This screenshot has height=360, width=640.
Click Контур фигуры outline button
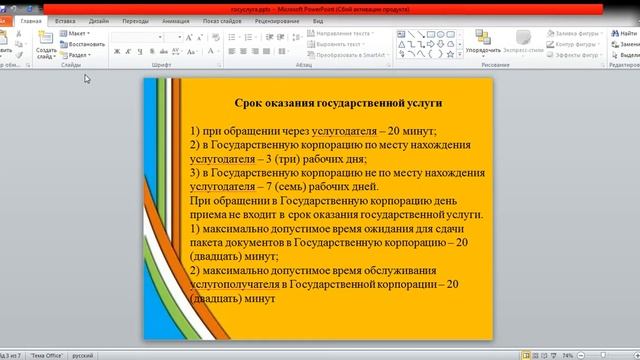(x=574, y=44)
